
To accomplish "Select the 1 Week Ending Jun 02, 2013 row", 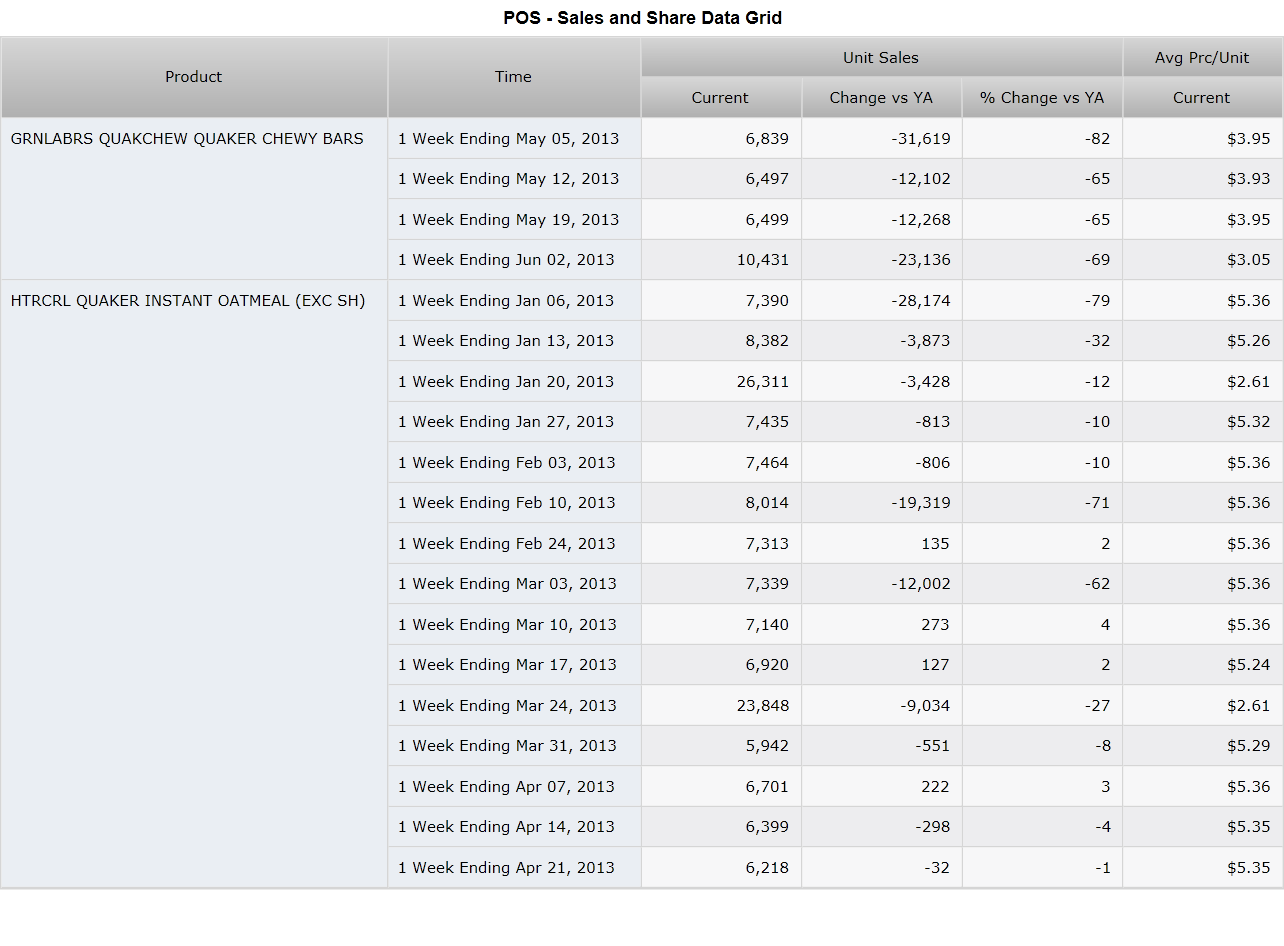I will pos(514,260).
